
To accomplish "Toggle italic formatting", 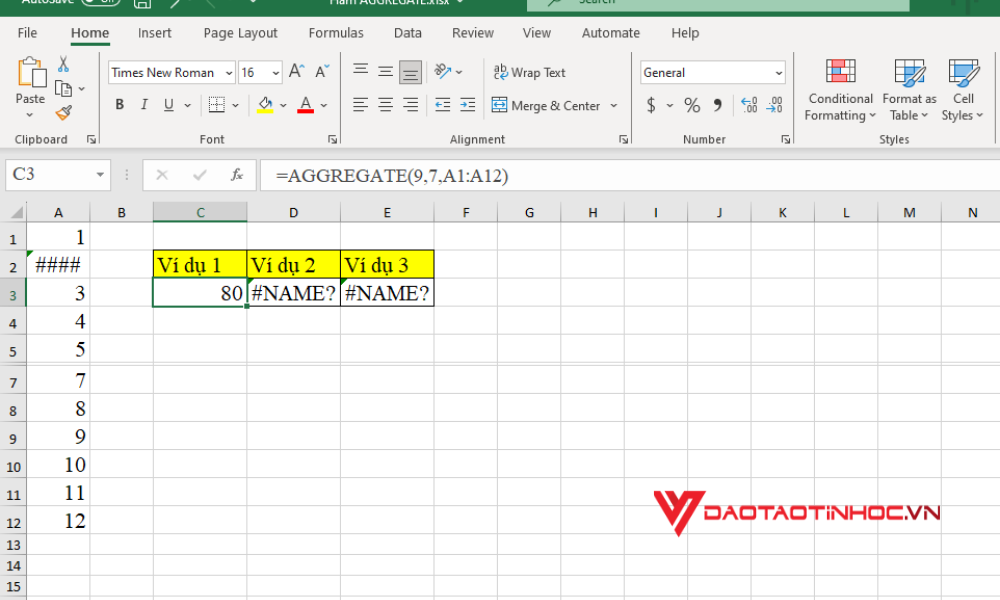I will pyautogui.click(x=143, y=104).
